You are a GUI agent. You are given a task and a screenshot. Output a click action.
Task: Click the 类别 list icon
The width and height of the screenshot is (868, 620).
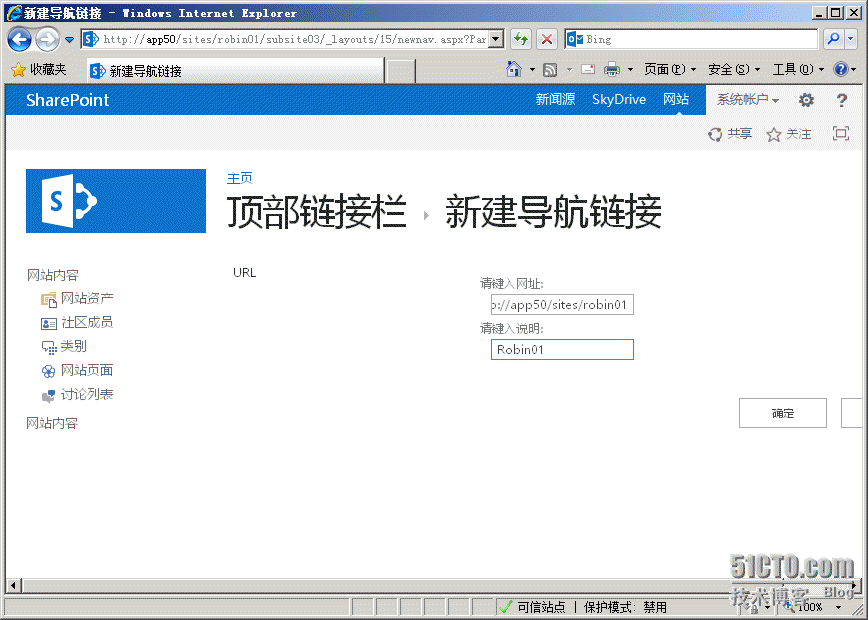coord(49,348)
